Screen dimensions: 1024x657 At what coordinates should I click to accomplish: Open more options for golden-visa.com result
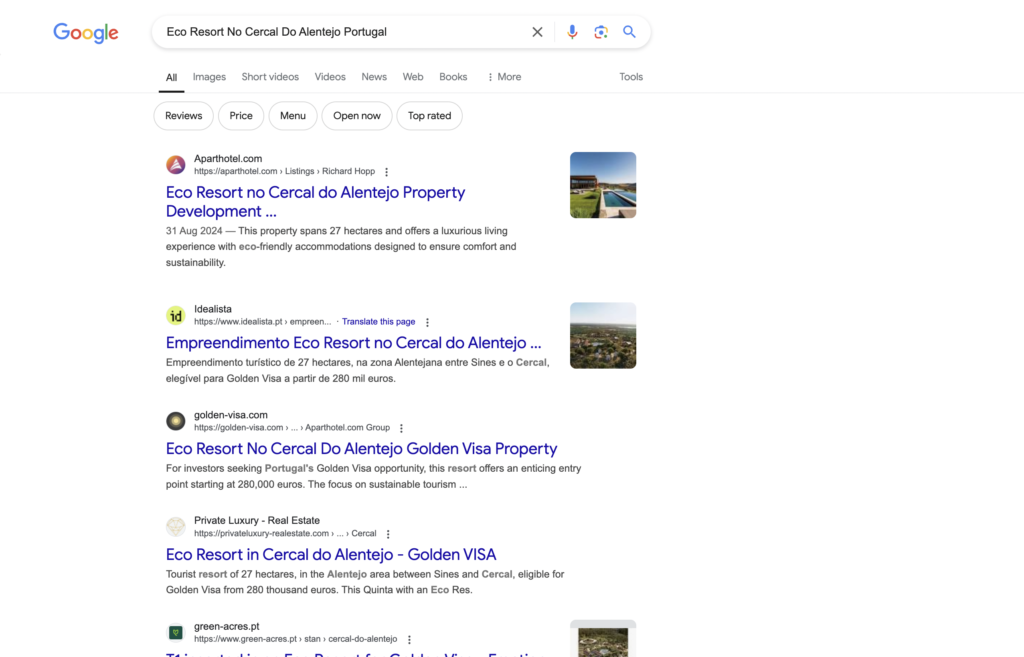click(402, 428)
